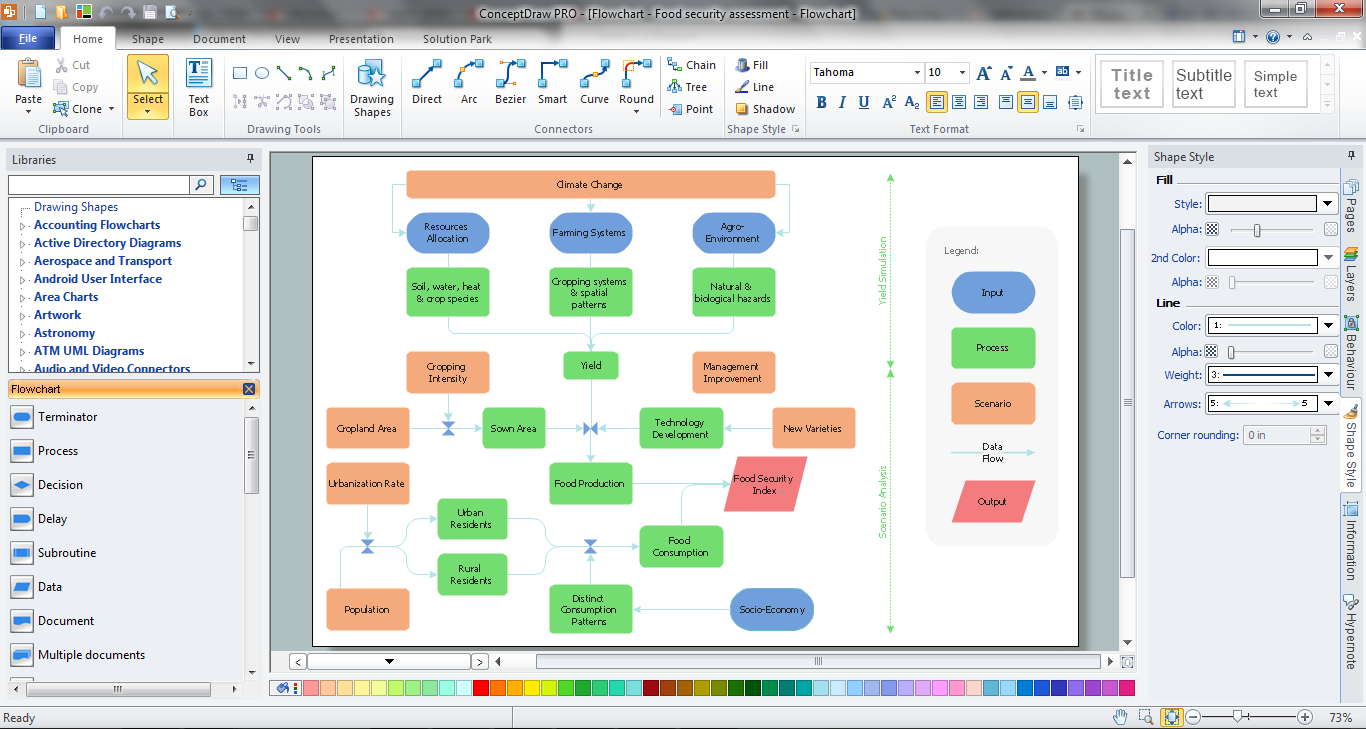1366x729 pixels.
Task: Apply the Title text style
Action: [x=1131, y=84]
